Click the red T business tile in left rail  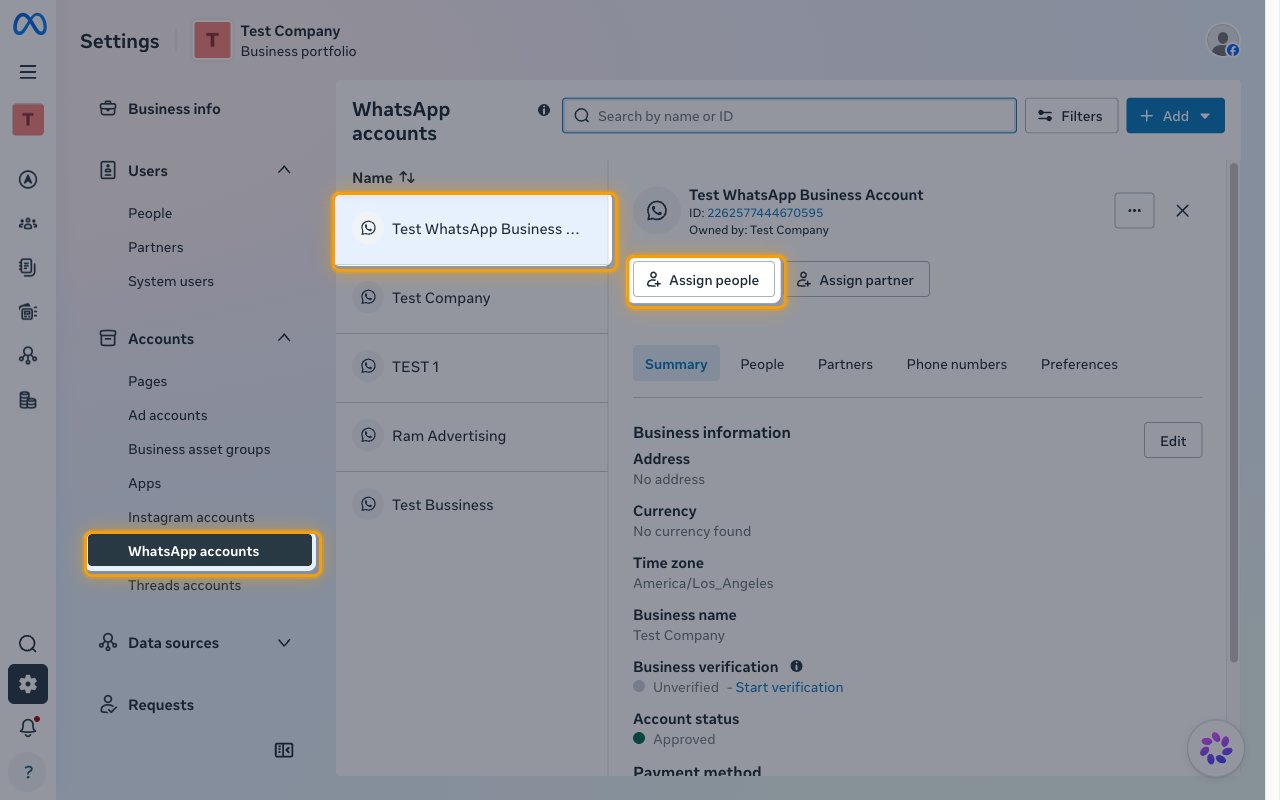click(x=28, y=120)
